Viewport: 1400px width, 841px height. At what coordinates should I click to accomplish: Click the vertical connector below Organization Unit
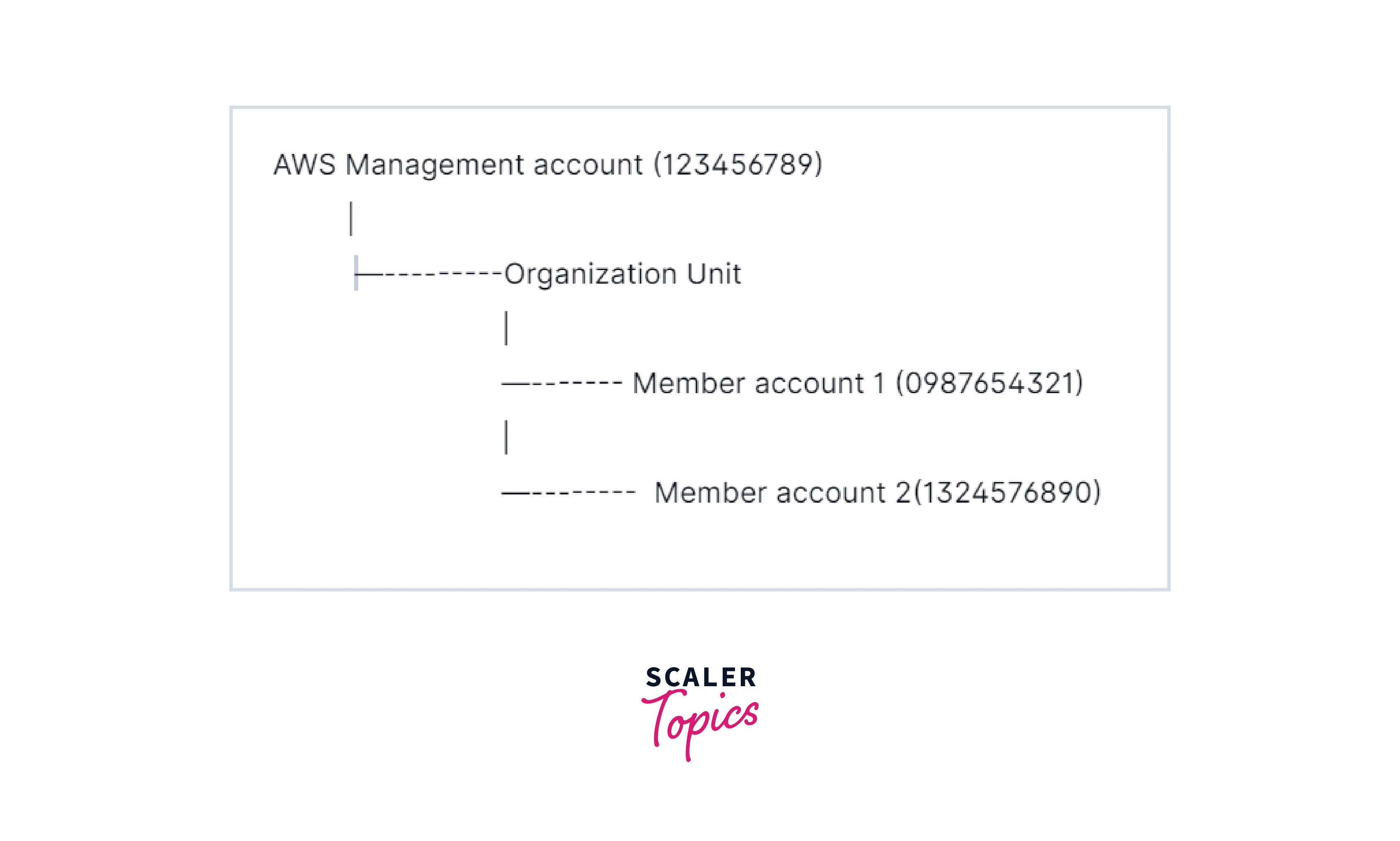506,328
